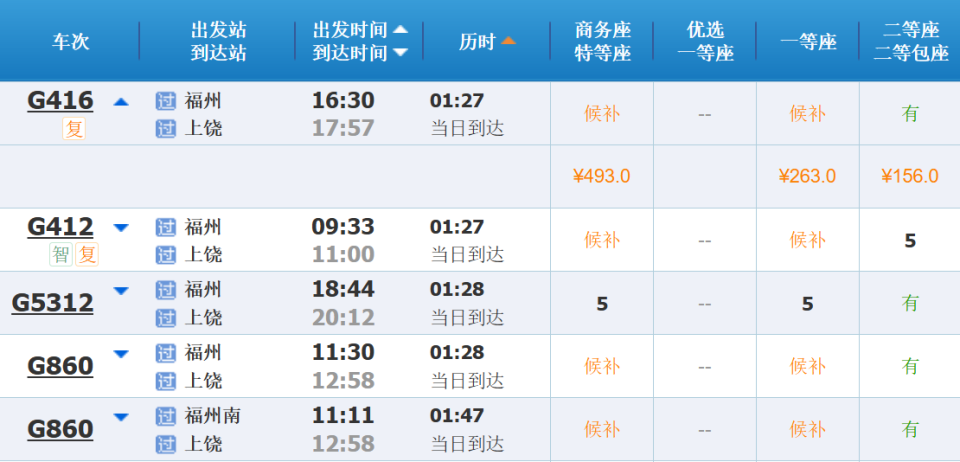
Task: Click the 过 icon beside 福州南
Action: click(x=165, y=416)
